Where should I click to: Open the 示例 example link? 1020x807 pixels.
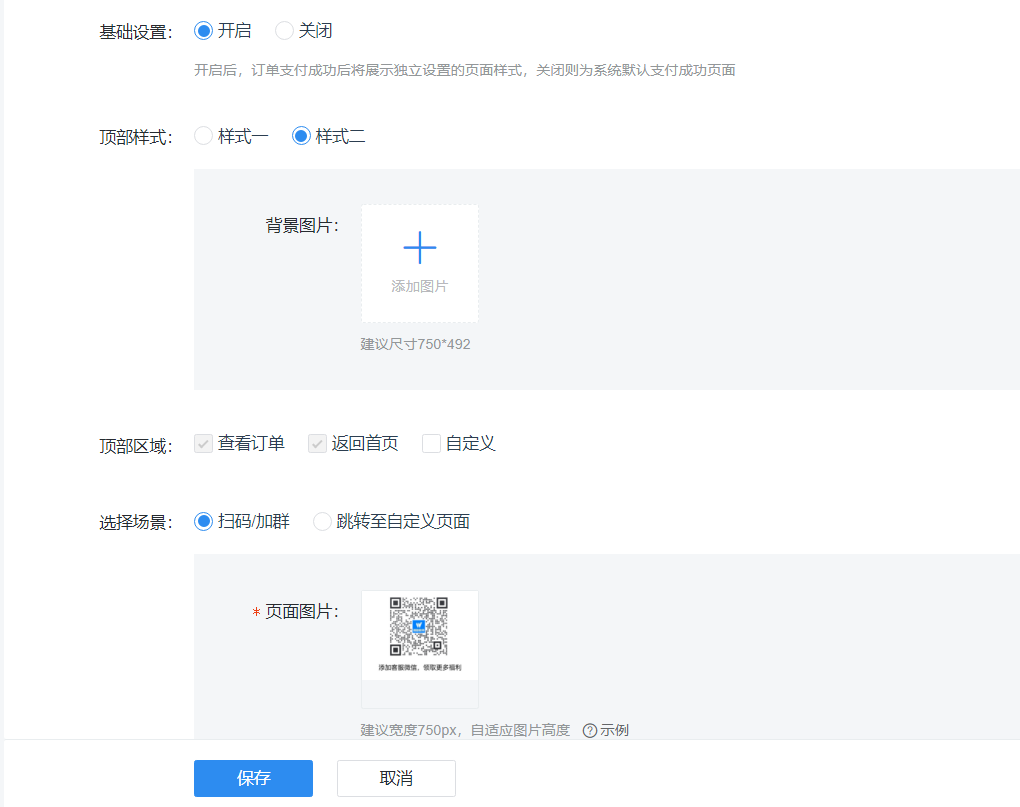(614, 730)
